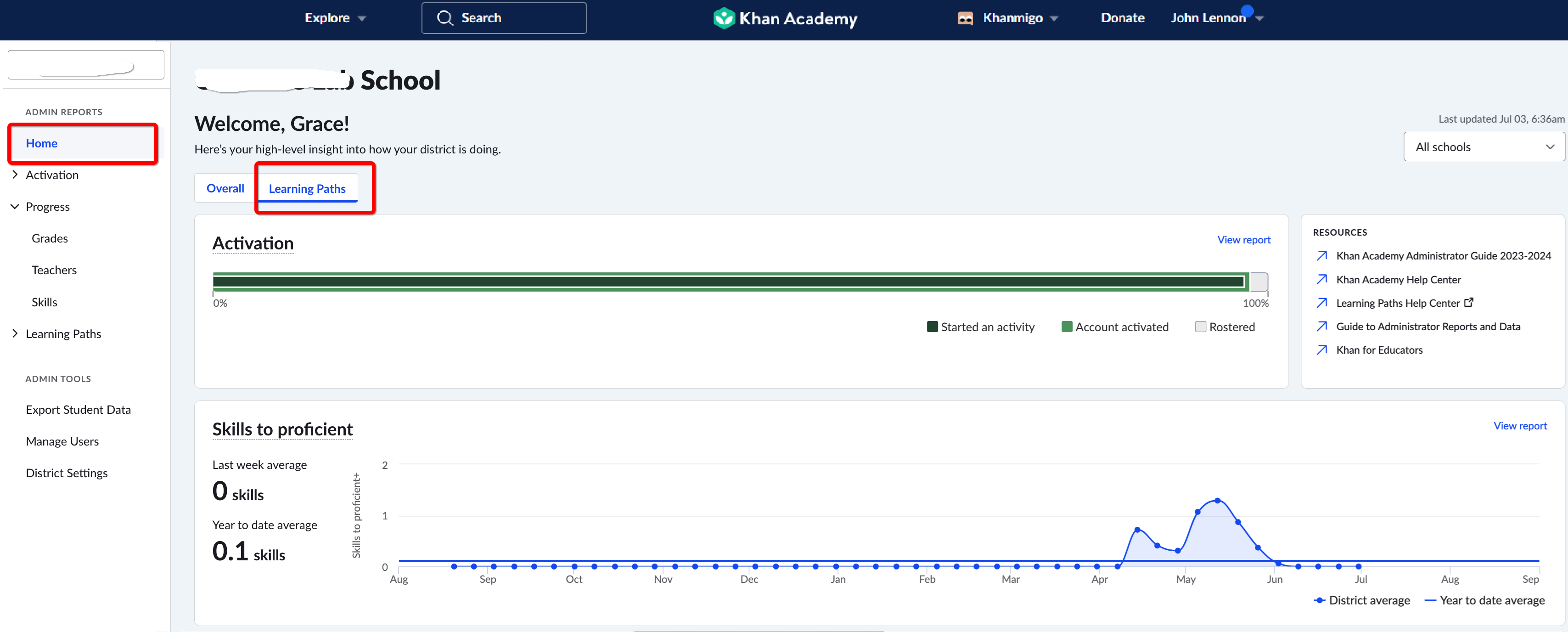Open the Khanmigo dropdown arrow
The height and width of the screenshot is (632, 1568).
coord(1054,18)
